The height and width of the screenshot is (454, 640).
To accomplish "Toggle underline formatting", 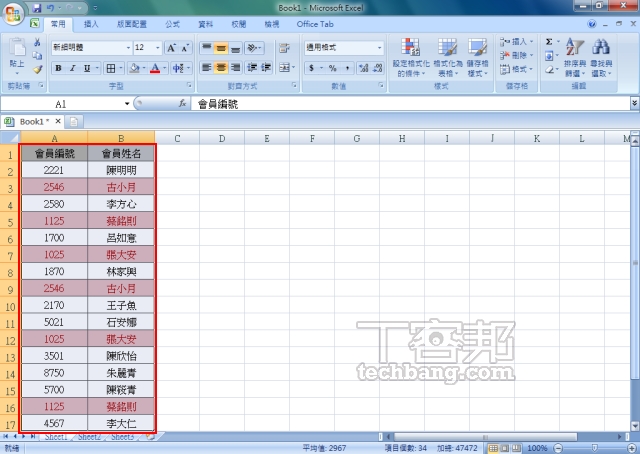I will pos(87,68).
